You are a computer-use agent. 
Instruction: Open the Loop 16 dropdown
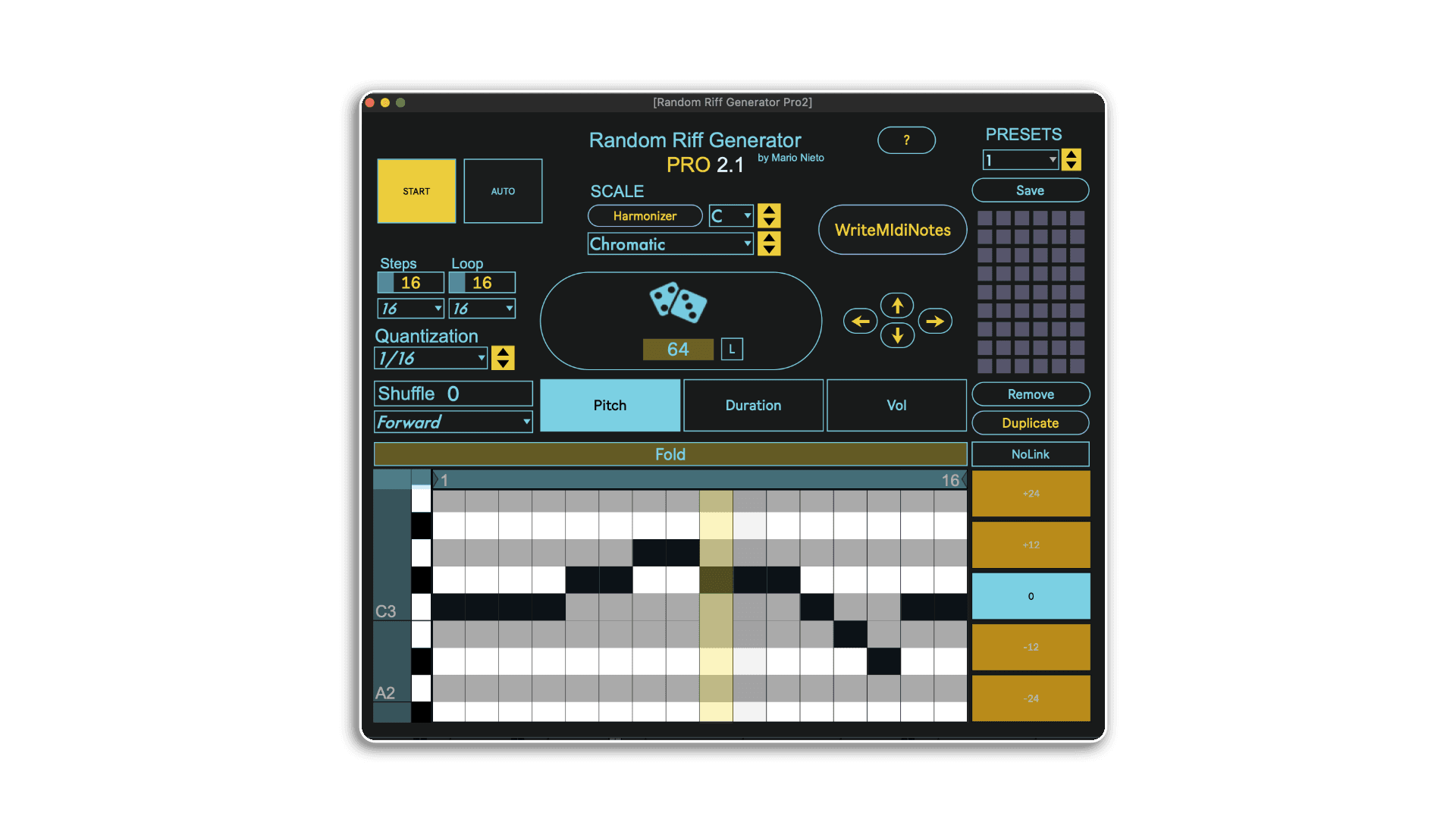(x=482, y=309)
